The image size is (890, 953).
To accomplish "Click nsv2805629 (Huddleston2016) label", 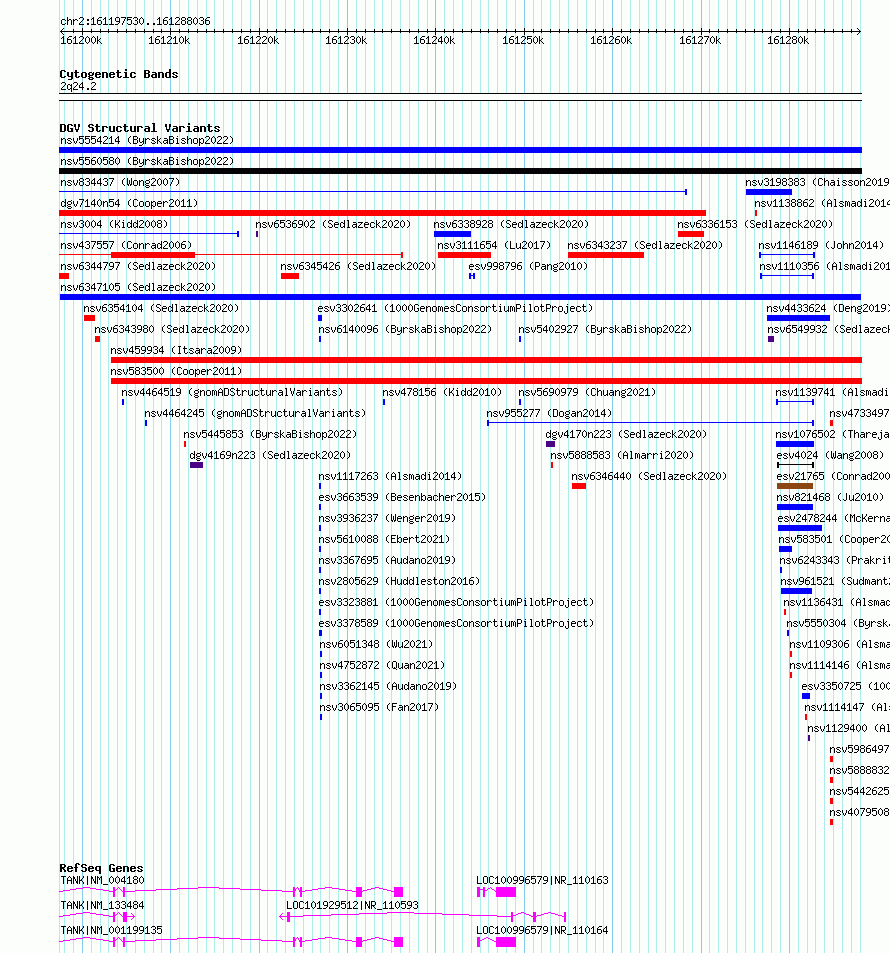I will [x=399, y=581].
